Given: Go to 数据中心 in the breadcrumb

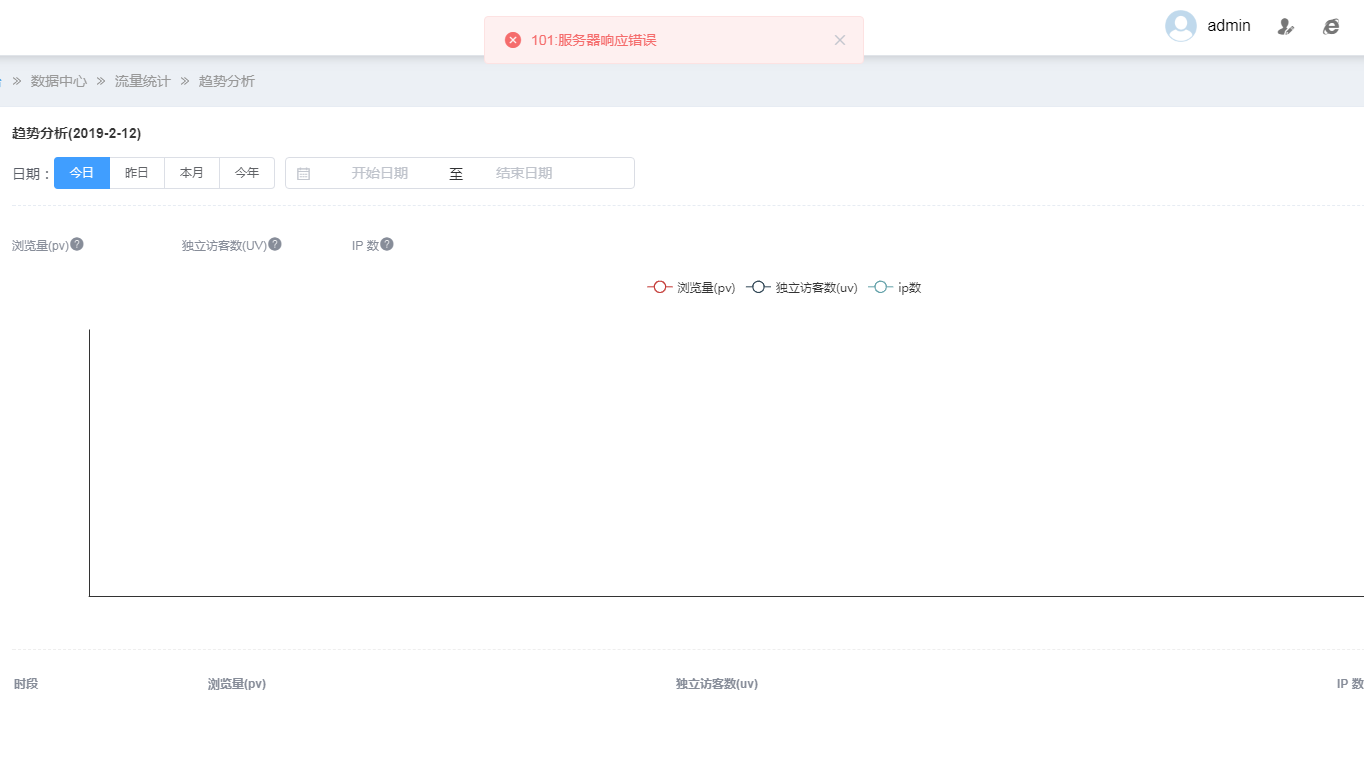Looking at the screenshot, I should pos(59,81).
